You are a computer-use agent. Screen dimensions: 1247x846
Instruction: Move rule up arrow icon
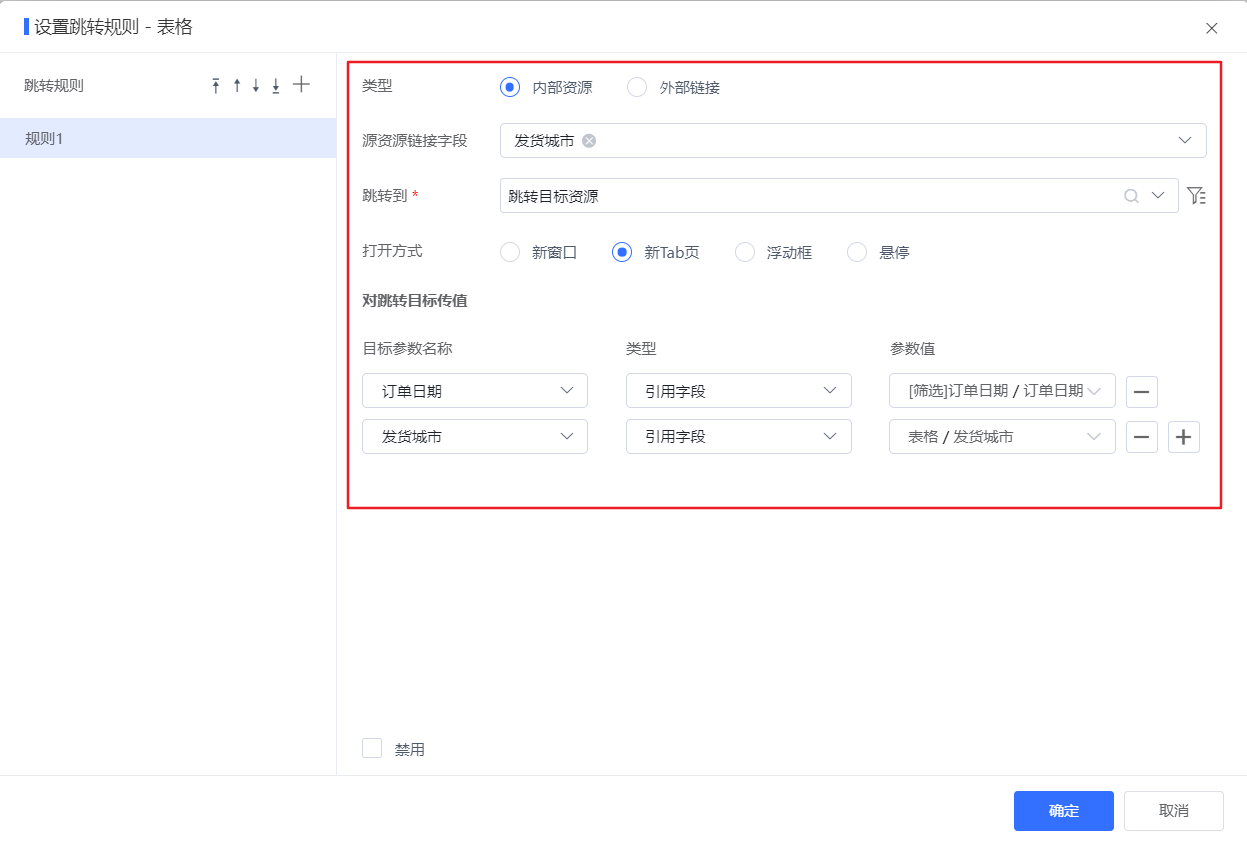coord(237,86)
